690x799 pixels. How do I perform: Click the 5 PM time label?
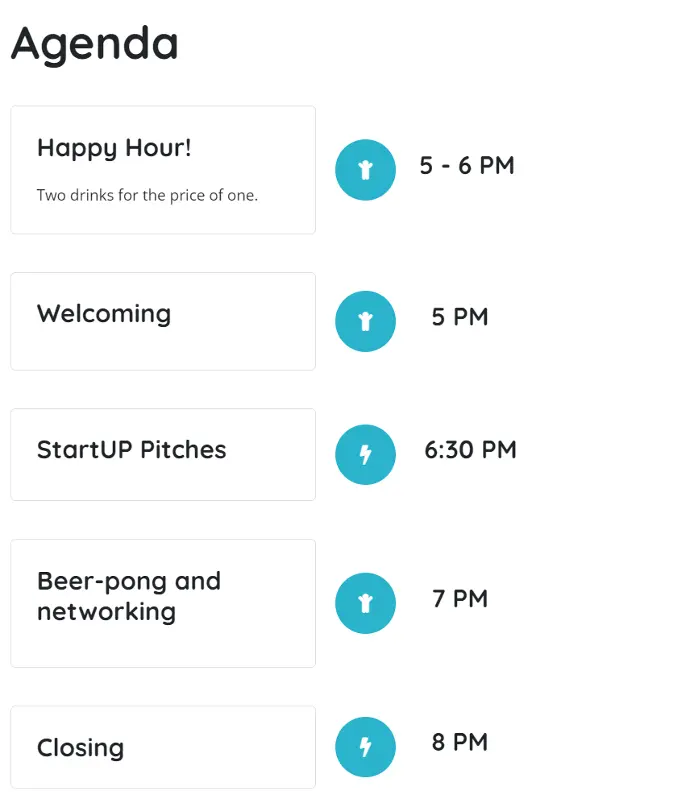[x=460, y=317]
